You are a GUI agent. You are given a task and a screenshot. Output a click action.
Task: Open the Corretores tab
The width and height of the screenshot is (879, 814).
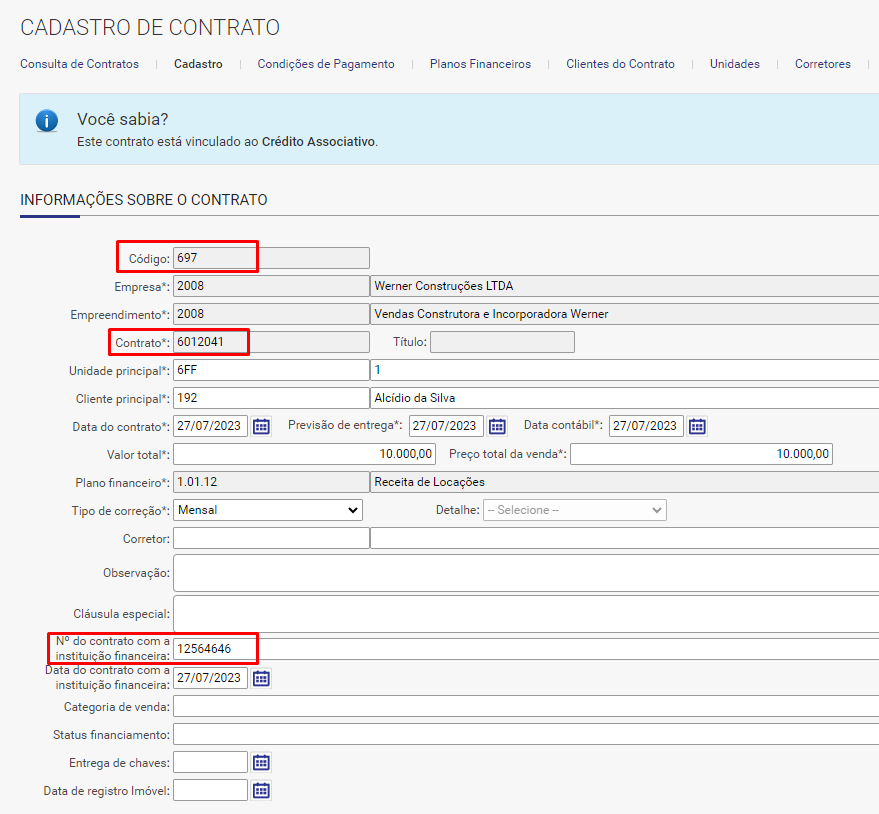tap(822, 64)
